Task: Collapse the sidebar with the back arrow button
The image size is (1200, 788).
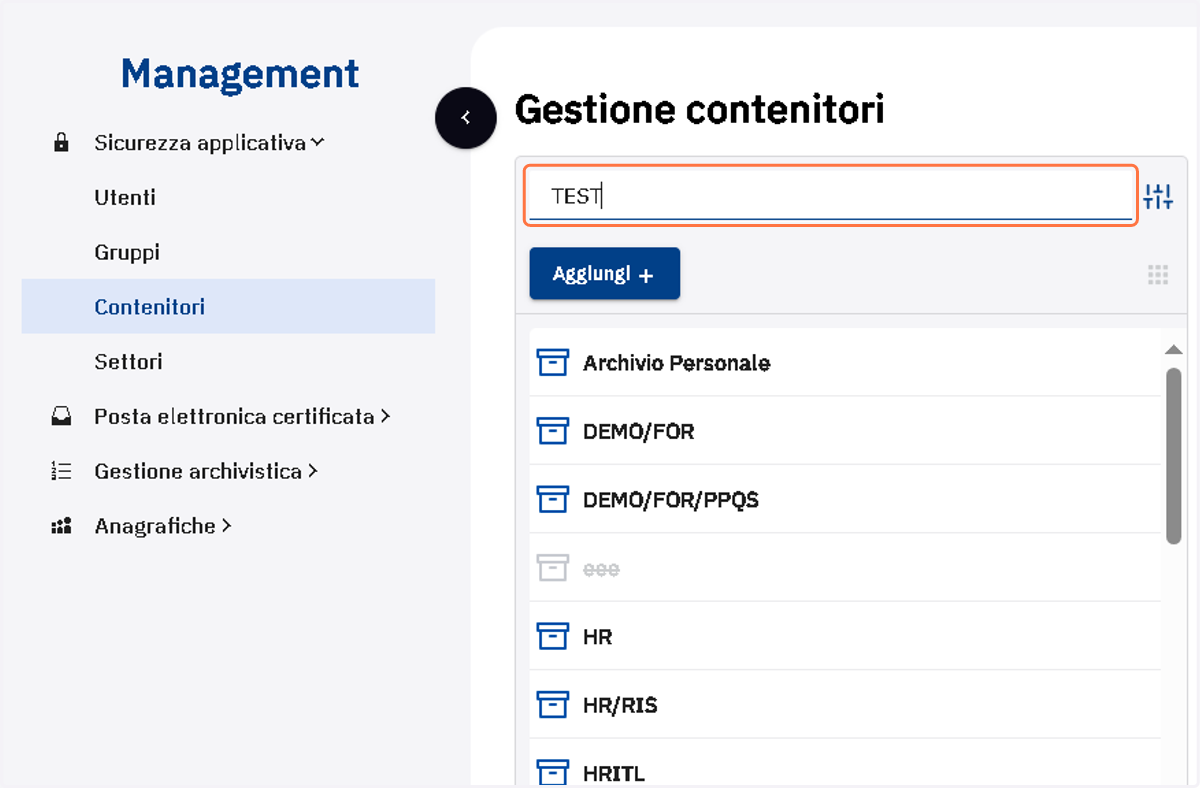Action: (x=466, y=118)
